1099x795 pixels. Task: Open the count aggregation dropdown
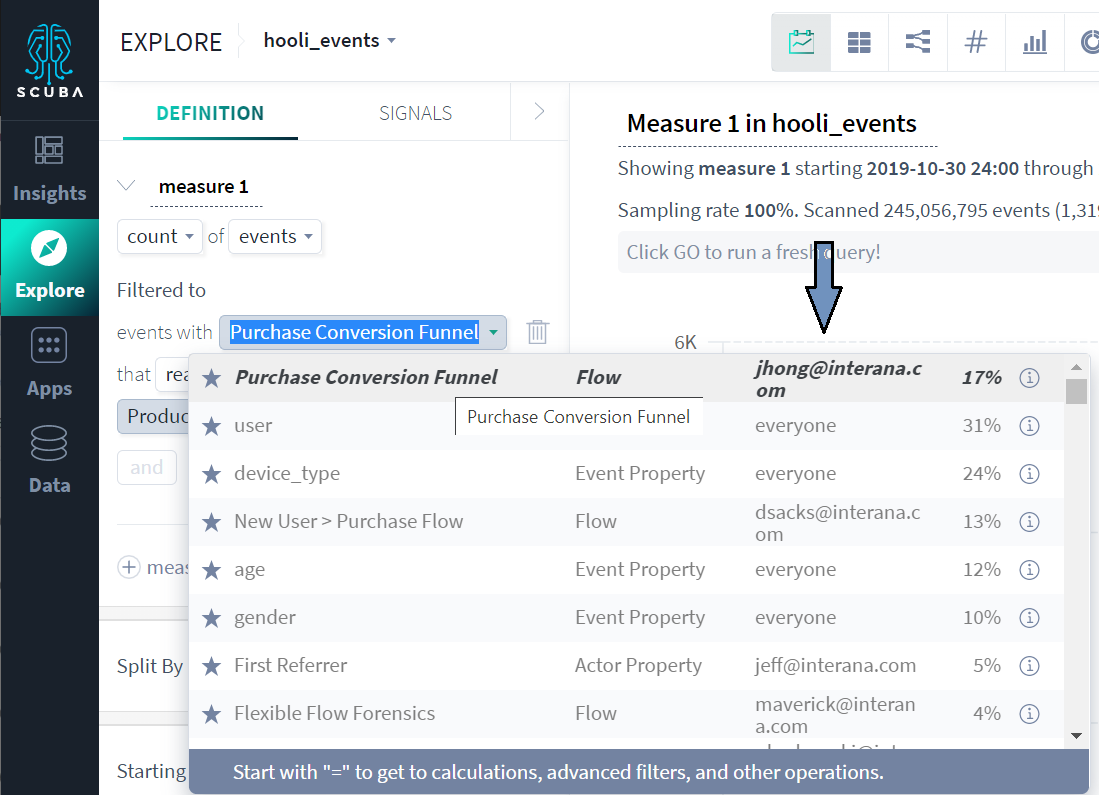160,236
